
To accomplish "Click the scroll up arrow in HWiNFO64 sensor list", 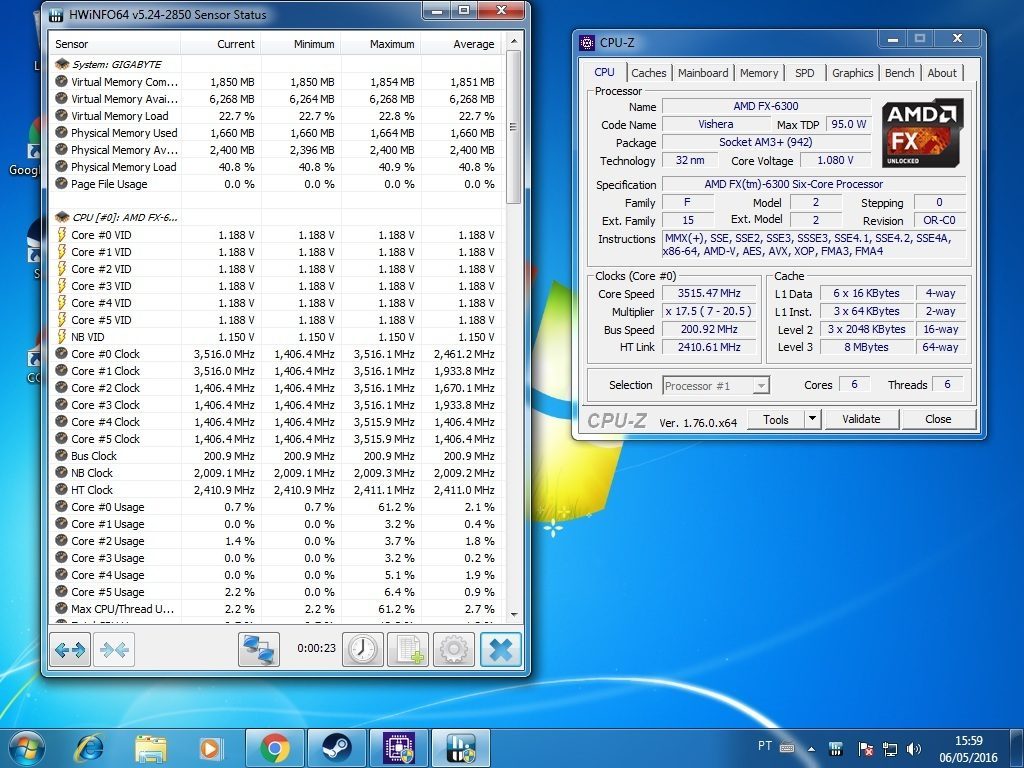I will (x=514, y=42).
